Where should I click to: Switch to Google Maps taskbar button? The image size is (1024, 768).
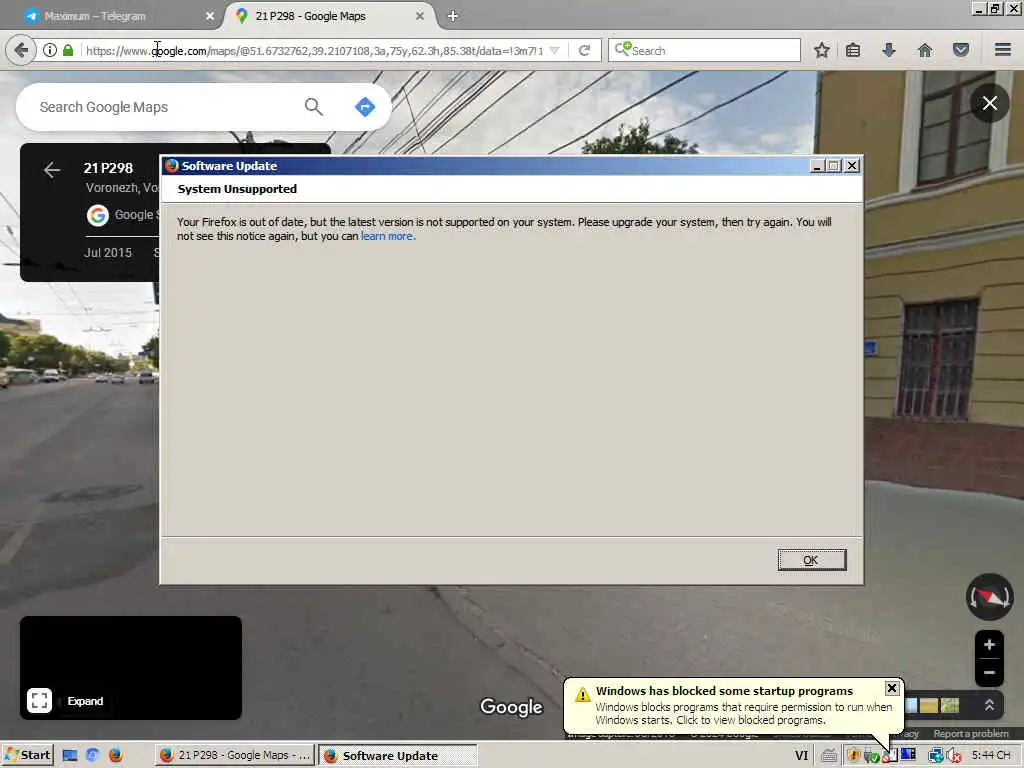235,756
